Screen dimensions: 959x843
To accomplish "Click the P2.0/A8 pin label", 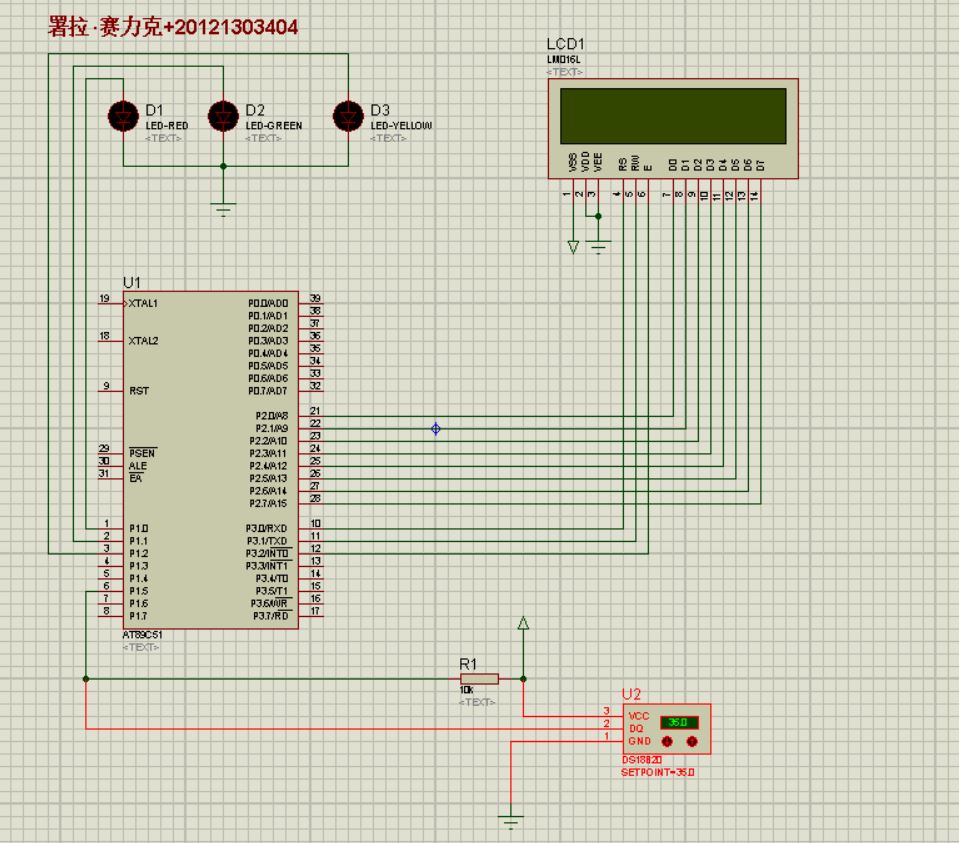I will (x=272, y=416).
